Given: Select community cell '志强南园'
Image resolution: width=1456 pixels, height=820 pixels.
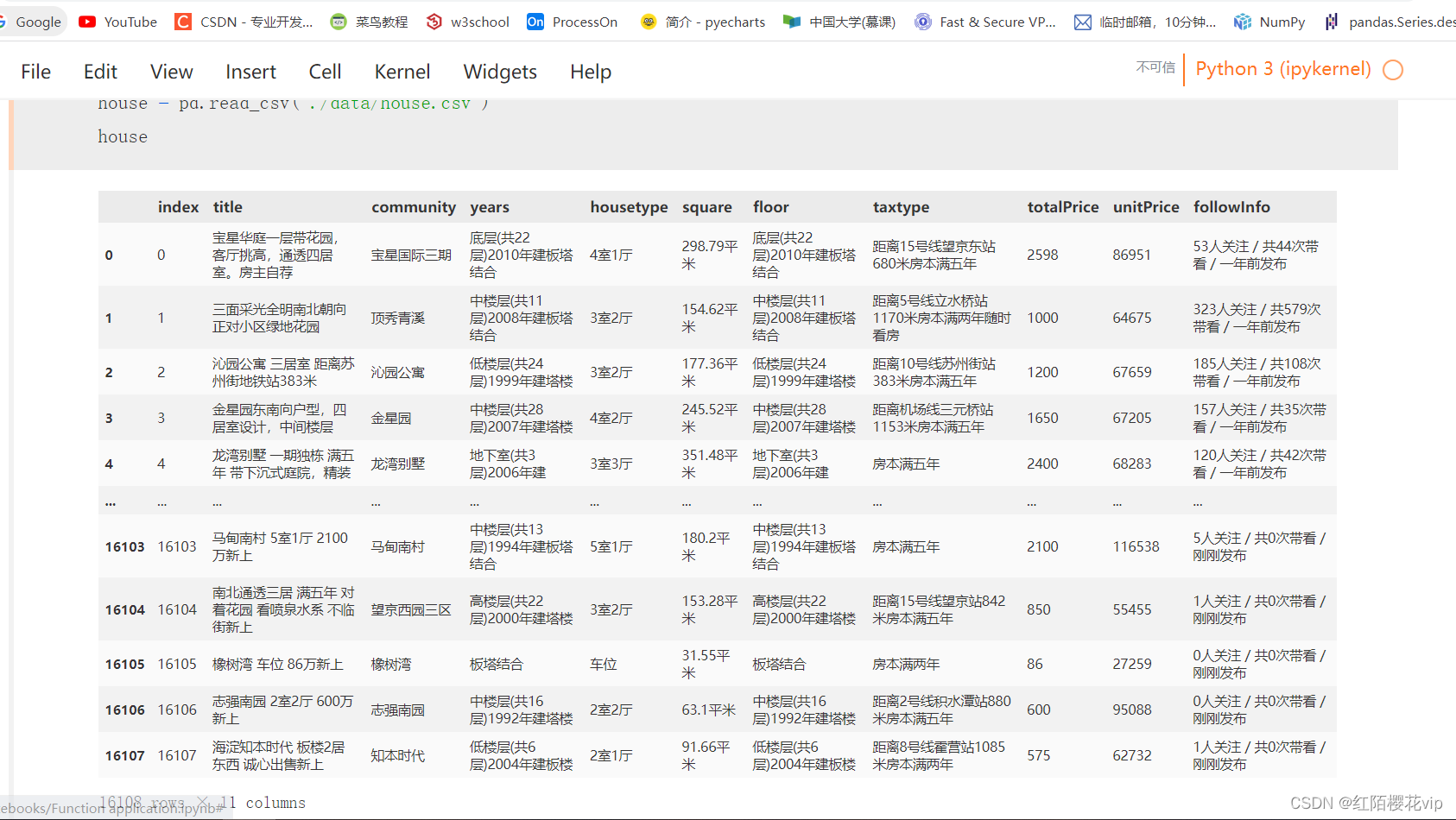Looking at the screenshot, I should [398, 710].
